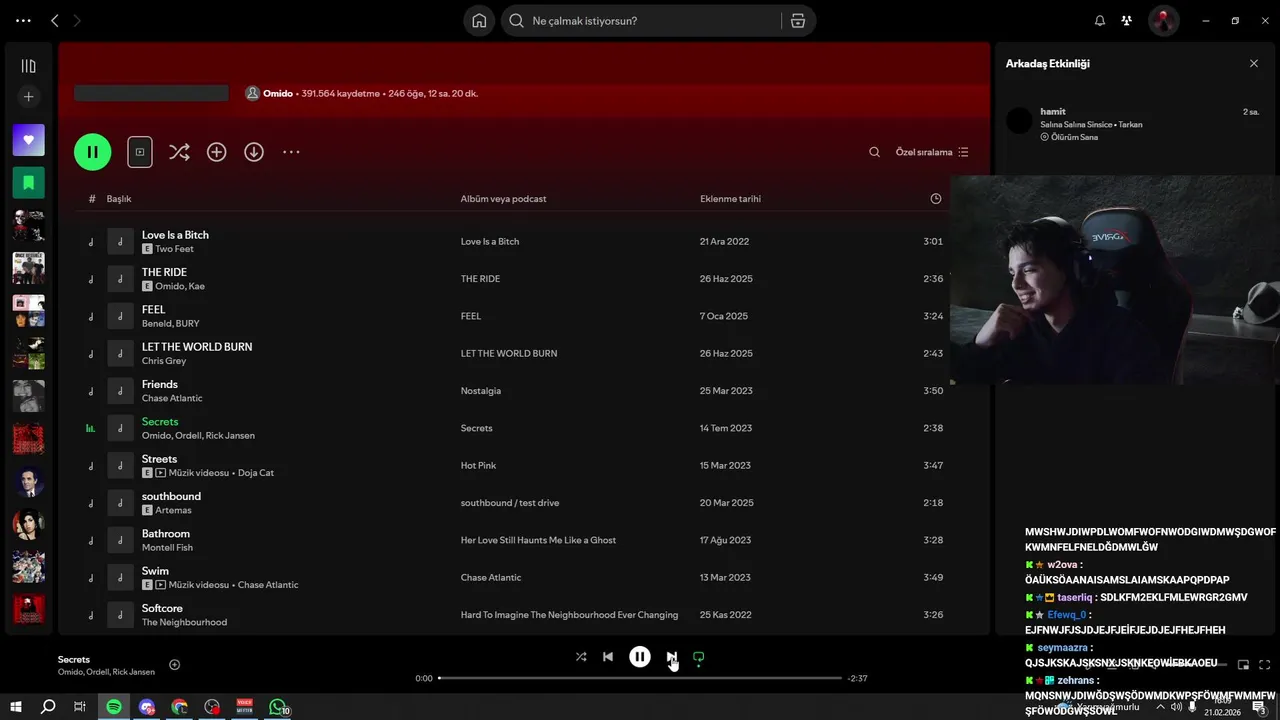Viewport: 1280px width, 720px height.
Task: Open profile avatar menu
Action: click(1163, 21)
